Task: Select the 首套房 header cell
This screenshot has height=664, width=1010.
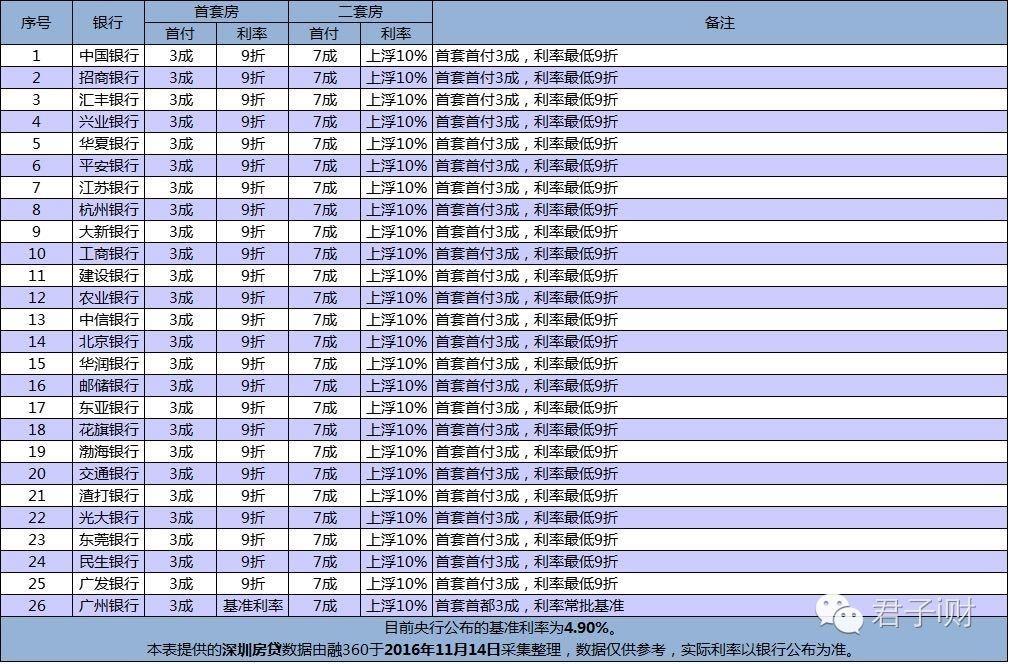Action: pos(216,12)
